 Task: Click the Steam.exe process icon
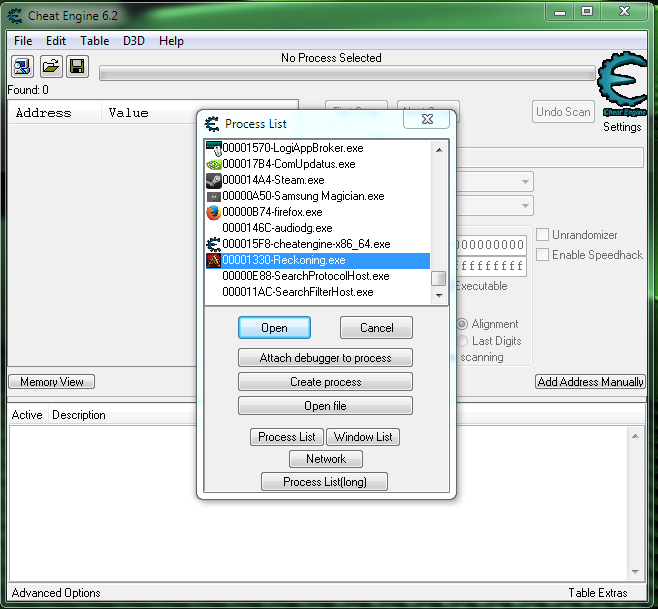coord(214,180)
